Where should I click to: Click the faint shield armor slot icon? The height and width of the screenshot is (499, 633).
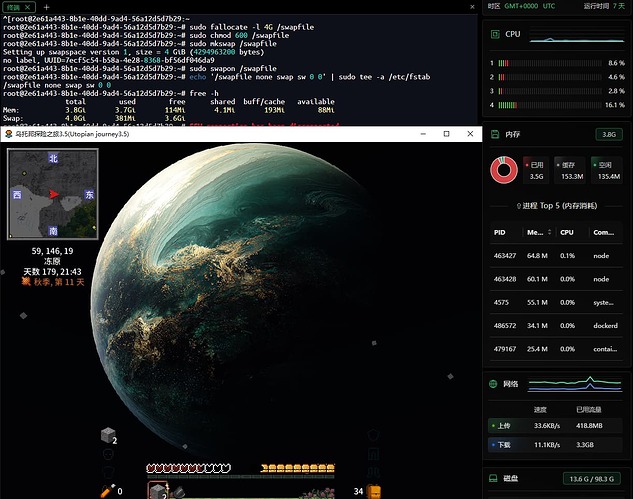pos(374,436)
